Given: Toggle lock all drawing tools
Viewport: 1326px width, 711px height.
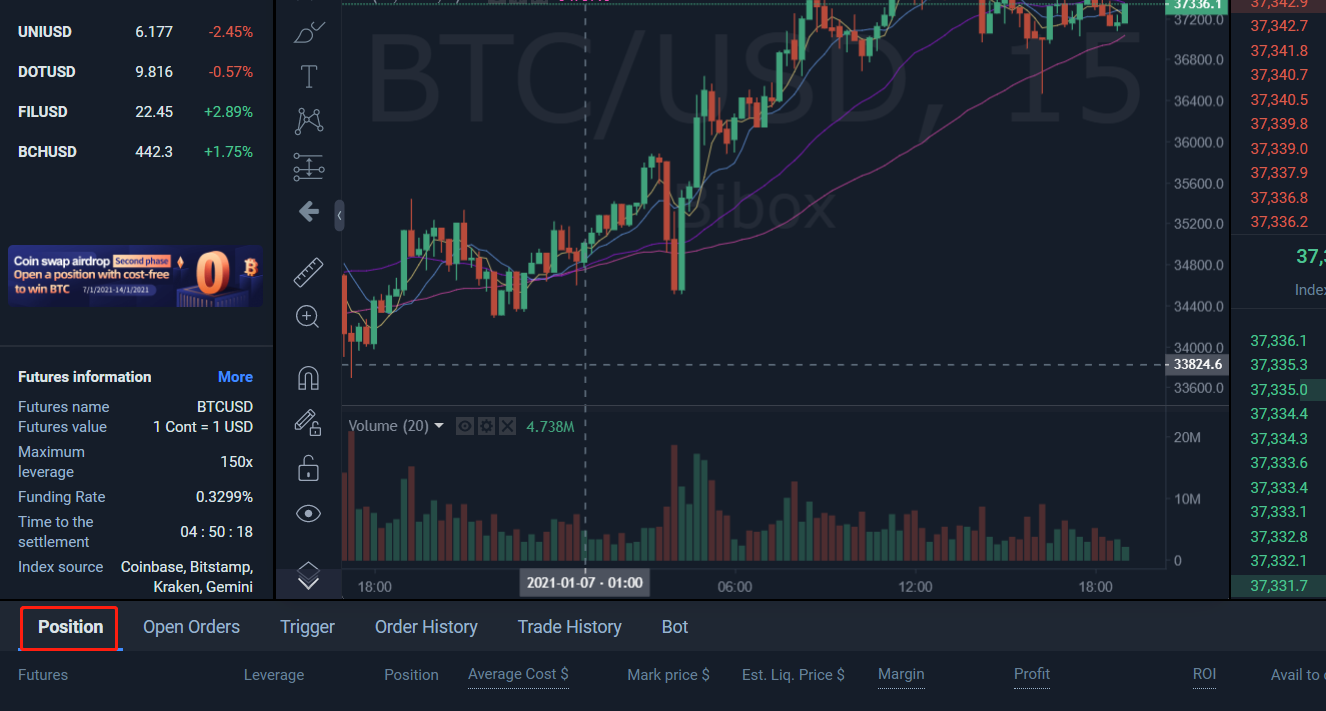Looking at the screenshot, I should [308, 468].
